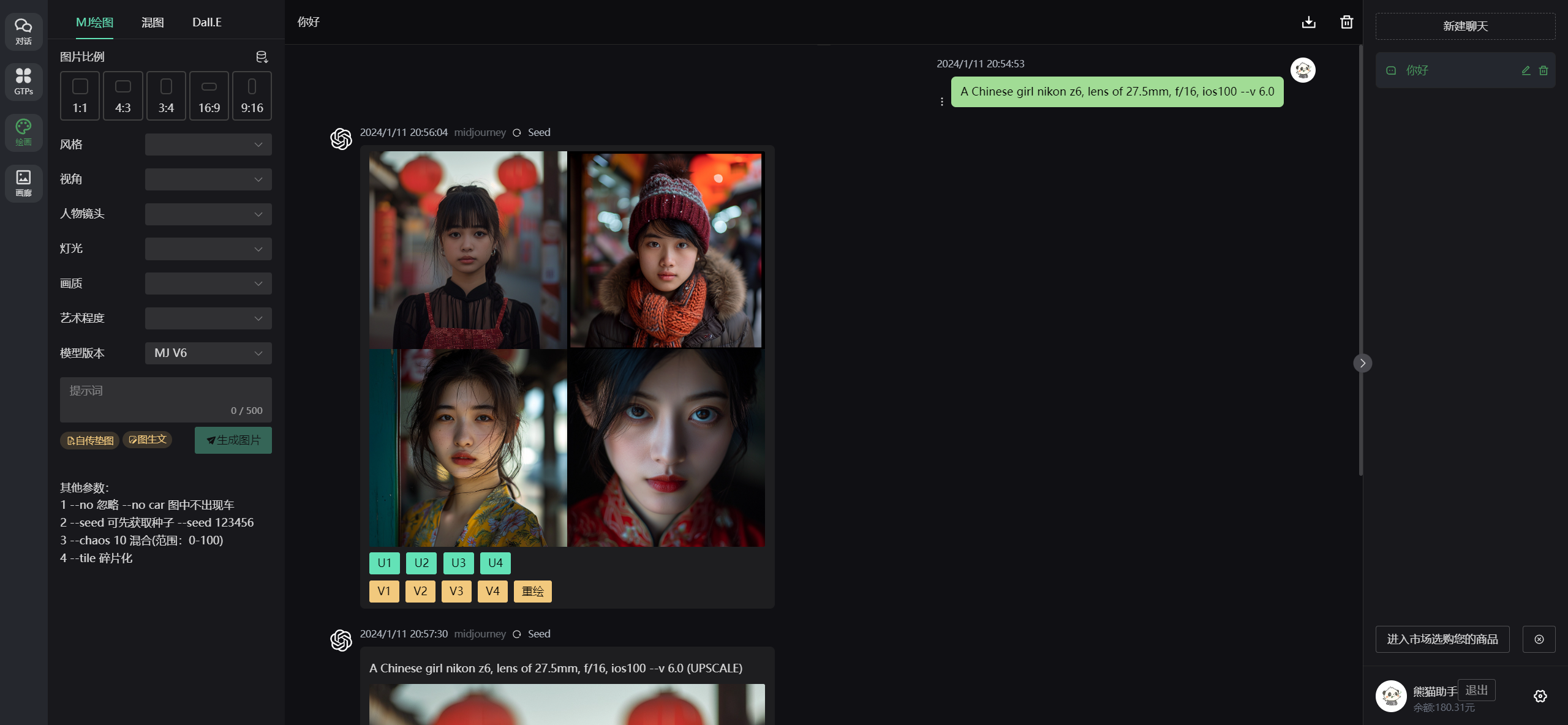1568x725 pixels.
Task: Select the 16:9 aspect ratio option
Action: click(x=209, y=96)
